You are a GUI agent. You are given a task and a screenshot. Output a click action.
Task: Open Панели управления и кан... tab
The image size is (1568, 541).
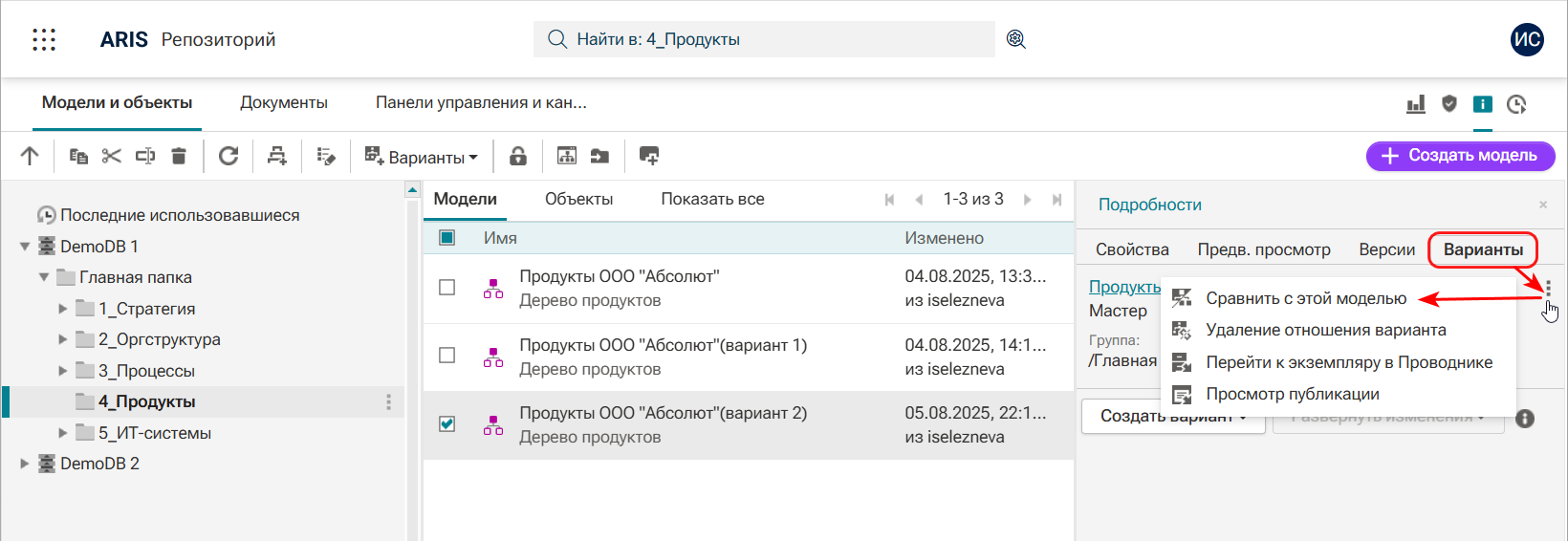click(481, 103)
